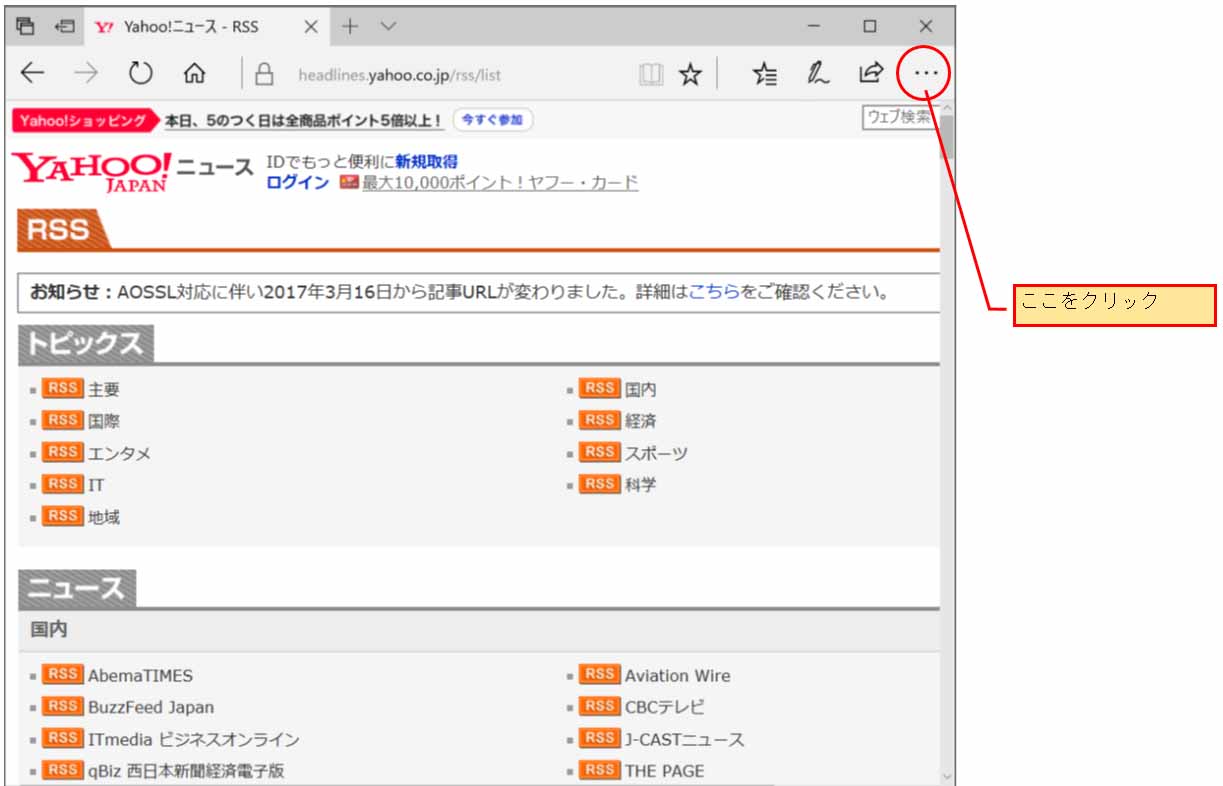Viewport: 1223px width, 786px height.
Task: Click RSS icon next to Aviation Wire
Action: point(600,675)
